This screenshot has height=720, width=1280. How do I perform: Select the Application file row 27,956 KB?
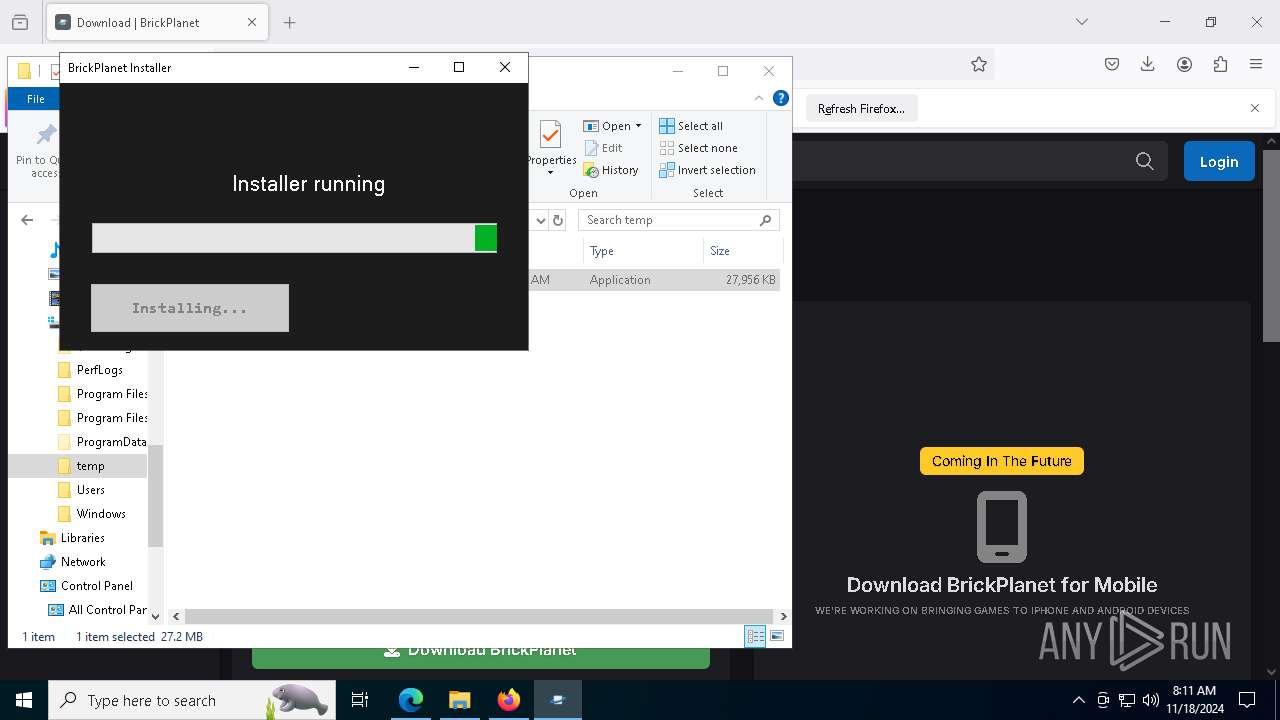click(654, 280)
